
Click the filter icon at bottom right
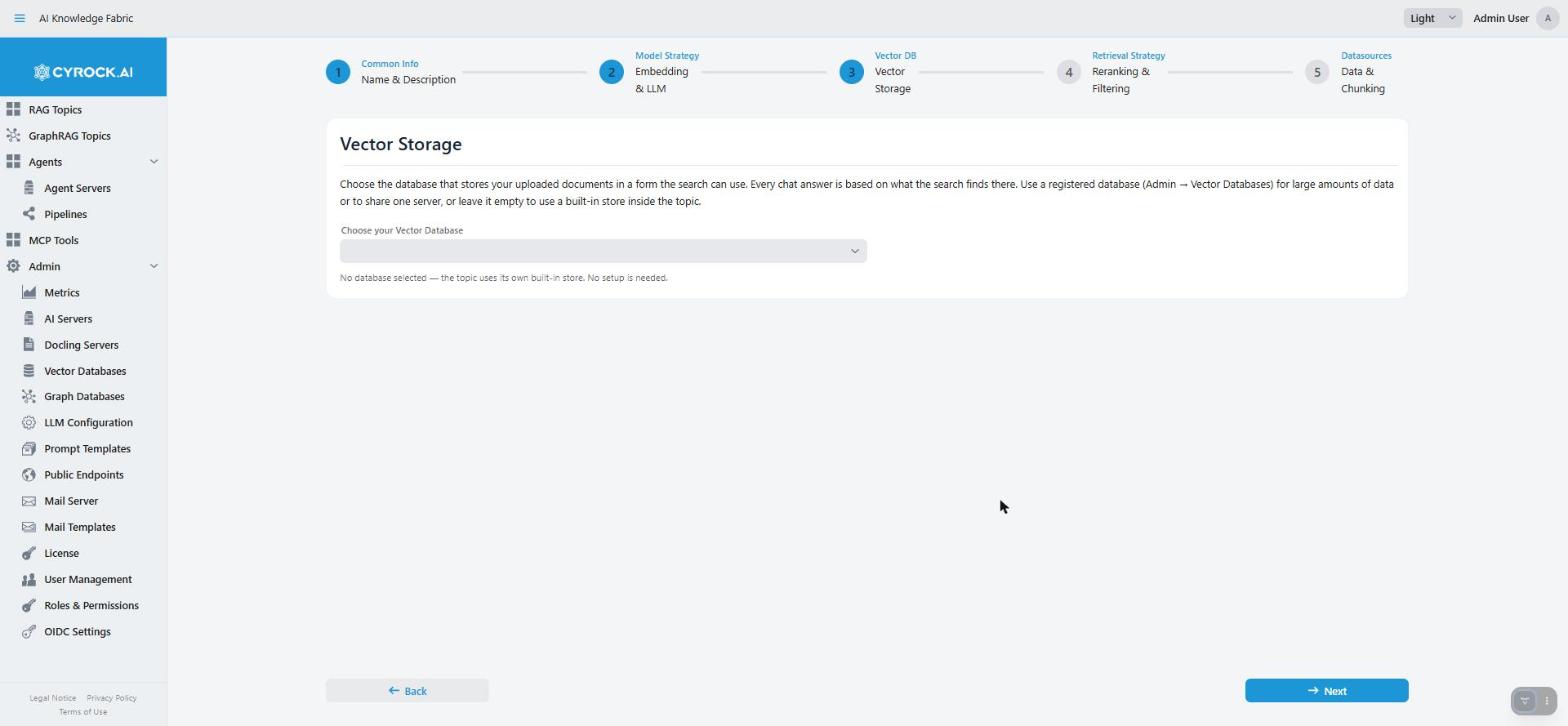[x=1524, y=701]
